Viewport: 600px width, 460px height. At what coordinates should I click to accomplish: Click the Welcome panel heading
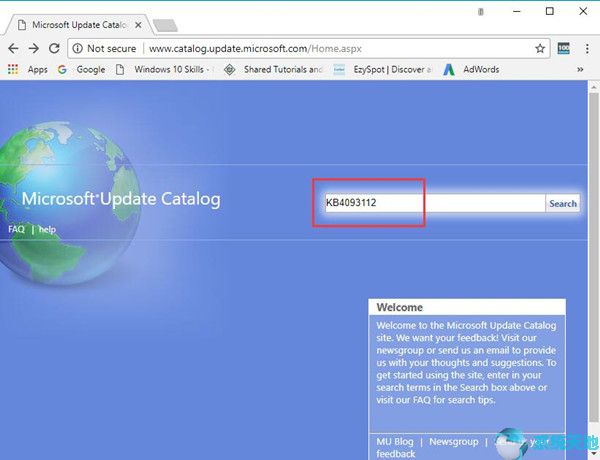[x=399, y=307]
